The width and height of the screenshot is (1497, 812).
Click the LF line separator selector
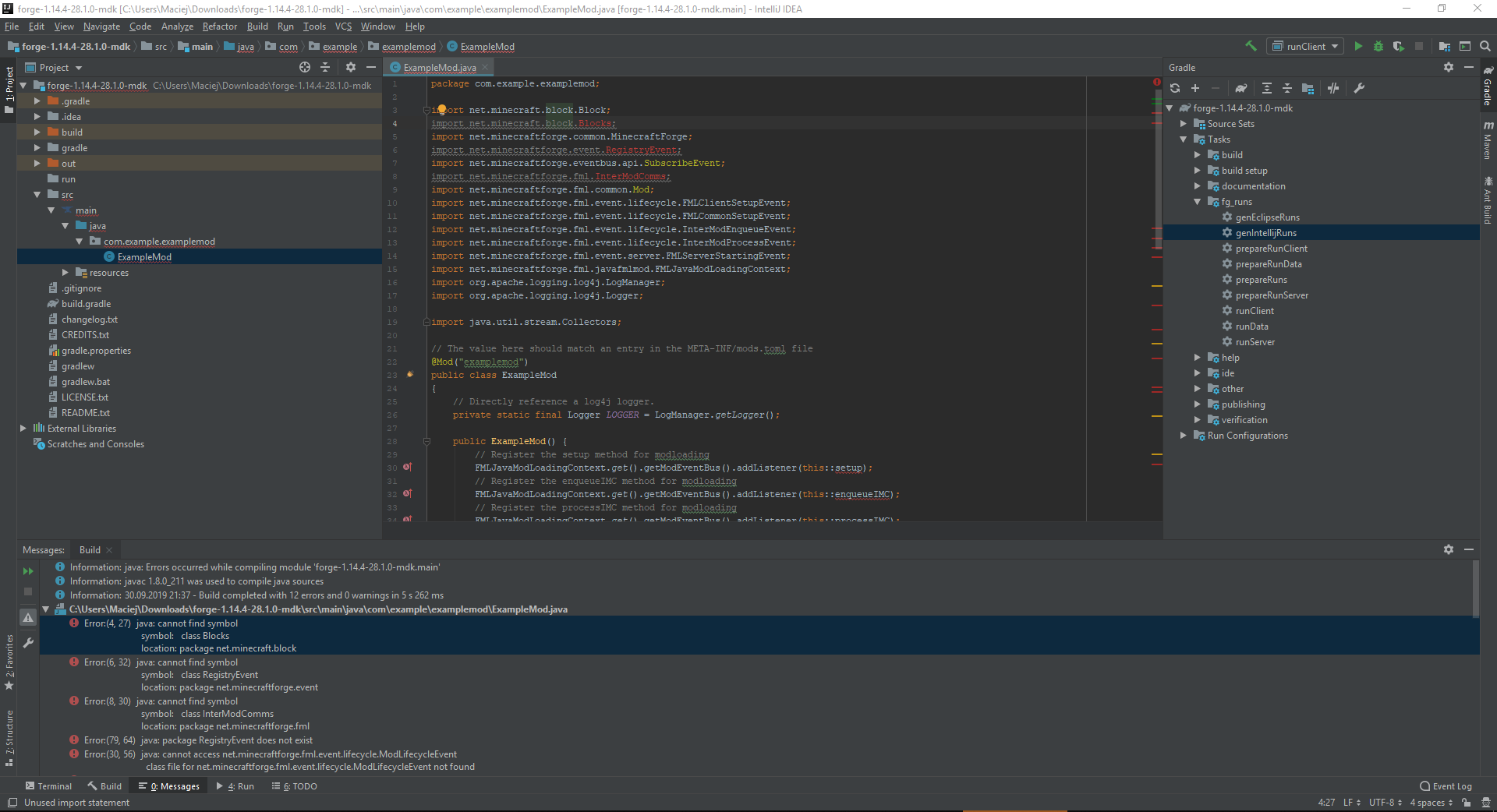[x=1352, y=803]
